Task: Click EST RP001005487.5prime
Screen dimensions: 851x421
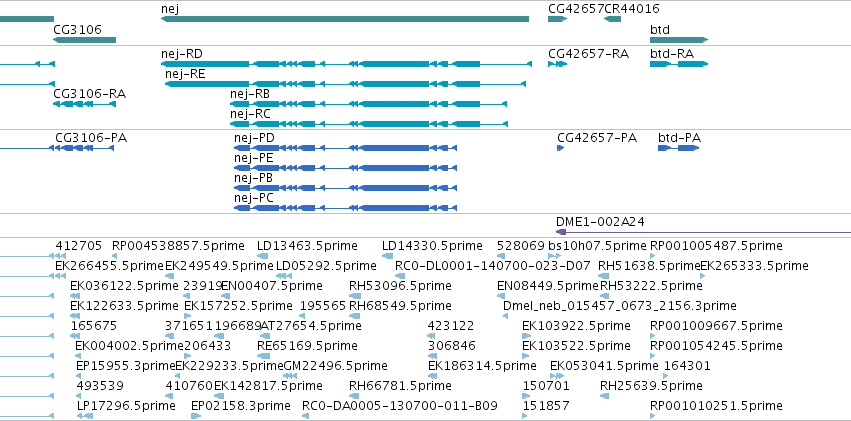Action: pos(716,246)
